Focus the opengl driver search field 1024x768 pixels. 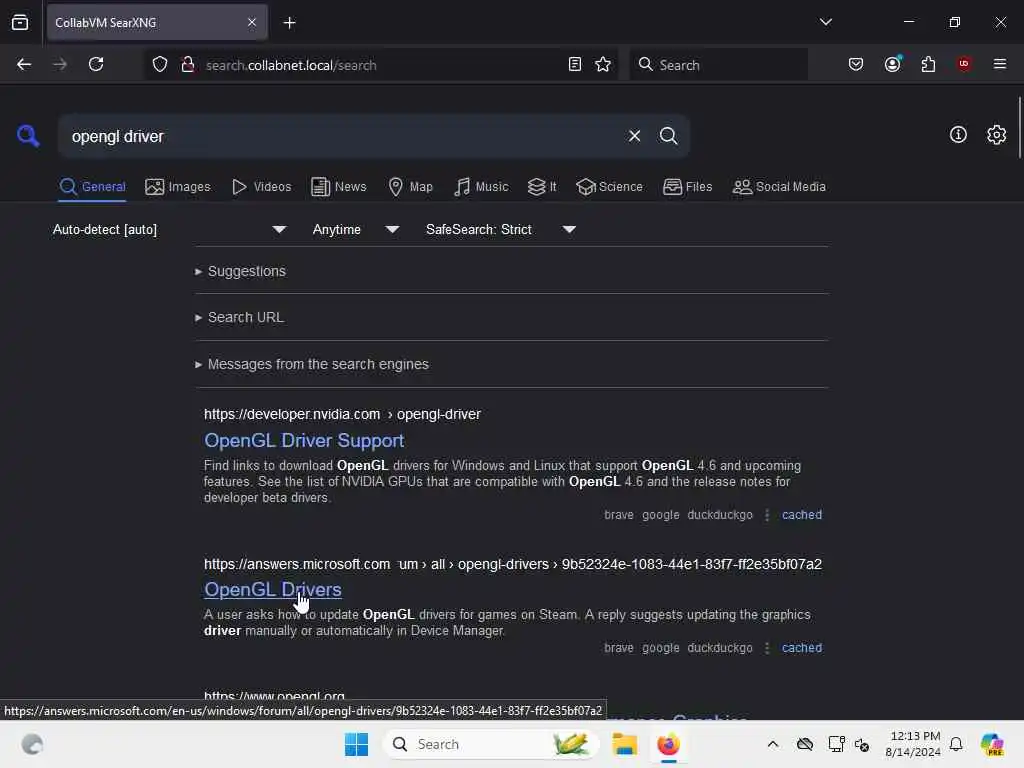[x=340, y=136]
